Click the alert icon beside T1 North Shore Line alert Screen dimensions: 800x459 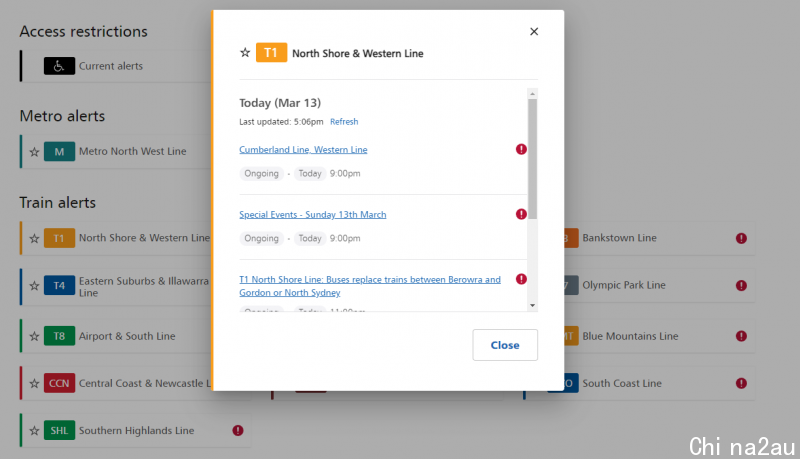click(x=521, y=279)
